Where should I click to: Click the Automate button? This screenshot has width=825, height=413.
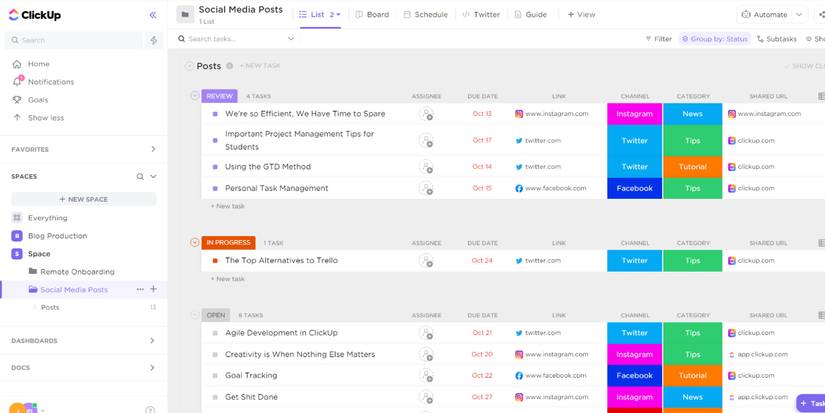pyautogui.click(x=764, y=15)
